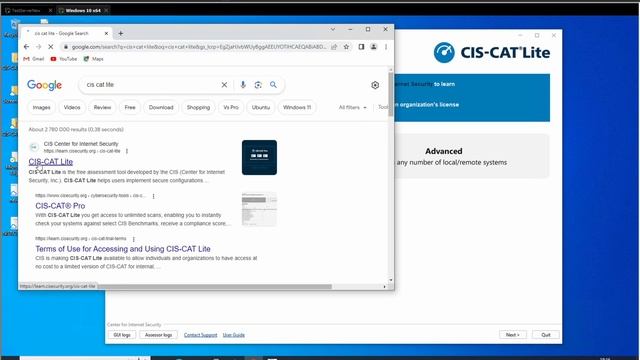Click the browser vertical scrollbar thumb
Screen dimensions: 640x360
coord(391,94)
